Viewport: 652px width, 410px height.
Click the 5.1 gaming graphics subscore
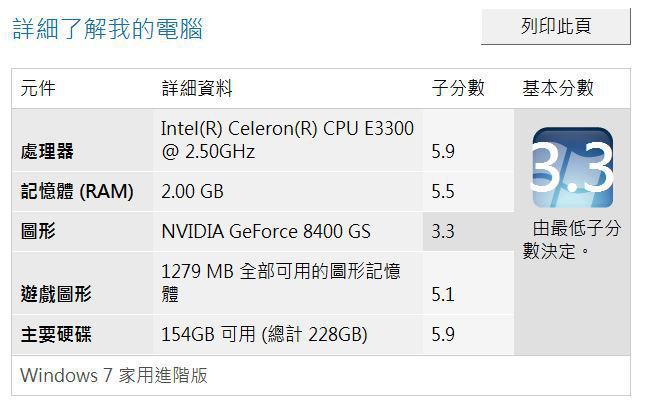pos(443,294)
